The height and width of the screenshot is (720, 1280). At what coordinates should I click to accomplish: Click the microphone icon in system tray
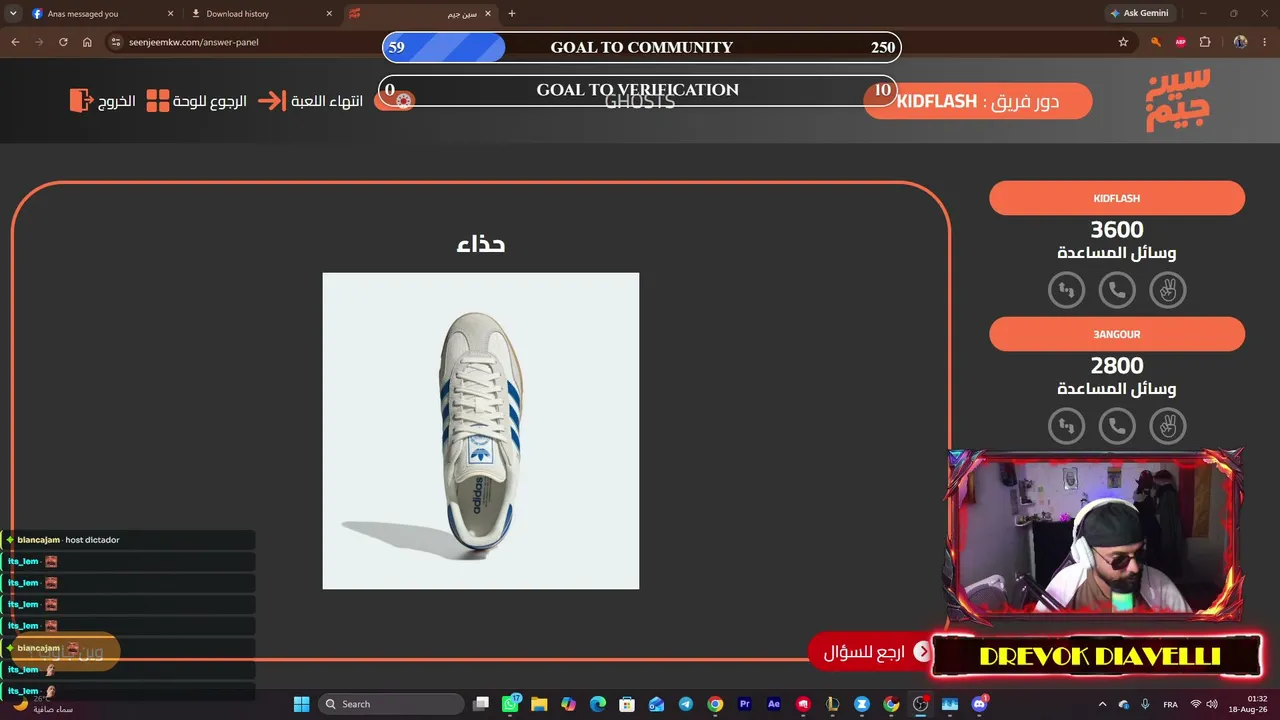(x=1145, y=704)
